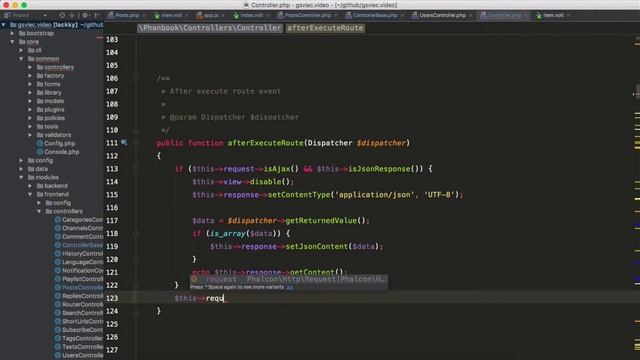This screenshot has width=640, height=360.
Task: Expand the forms folder
Action: 30,84
